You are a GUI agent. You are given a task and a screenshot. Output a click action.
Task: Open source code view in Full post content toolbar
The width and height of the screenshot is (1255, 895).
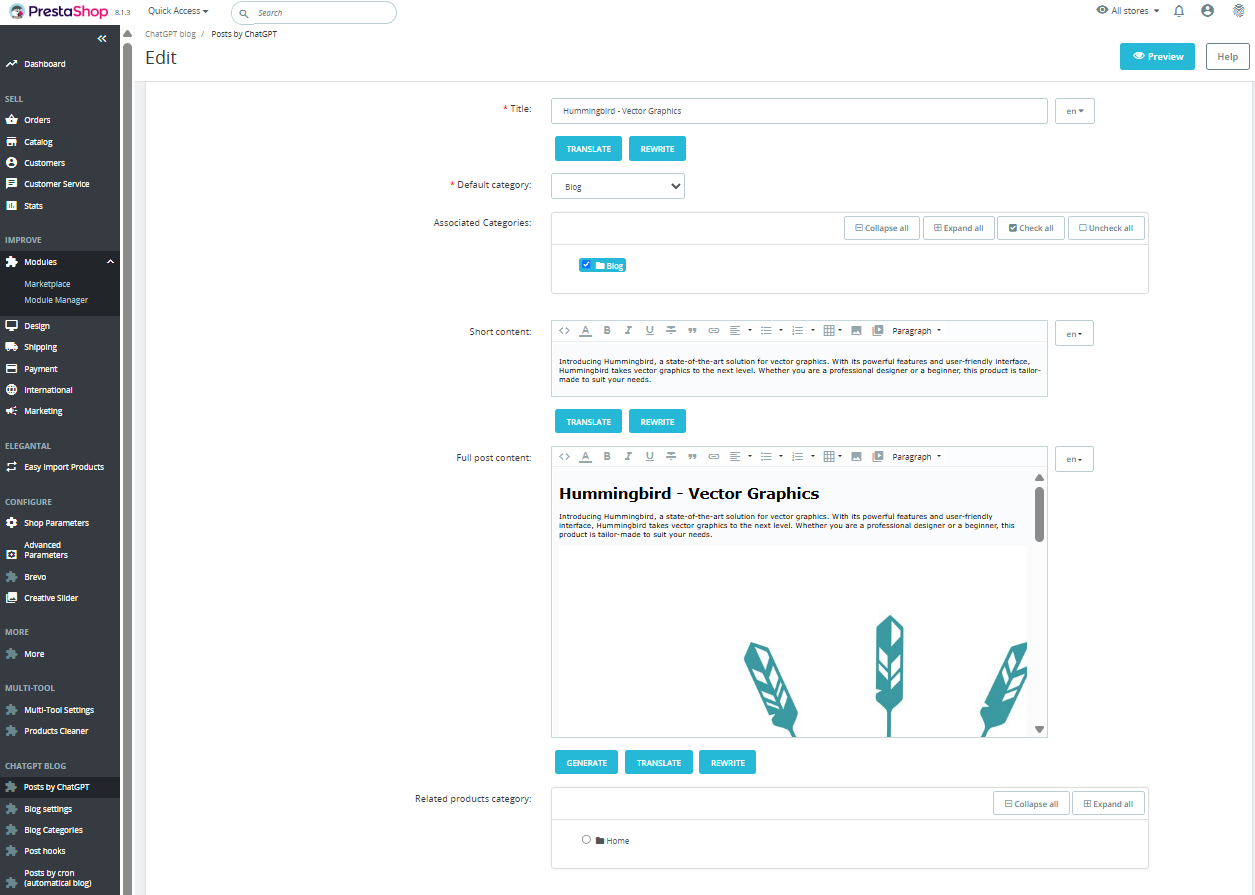point(565,457)
